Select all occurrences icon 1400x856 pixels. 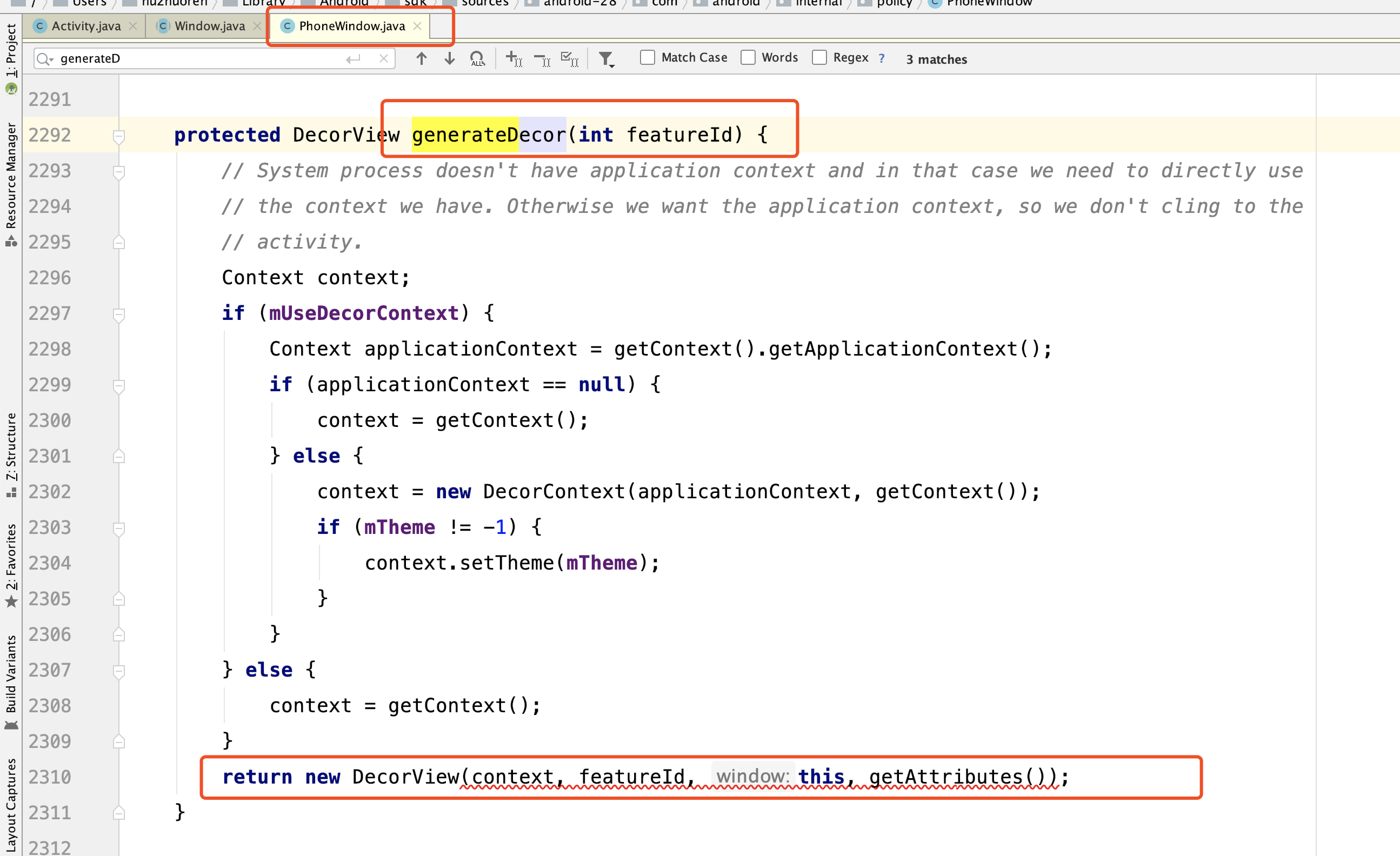pyautogui.click(x=569, y=58)
